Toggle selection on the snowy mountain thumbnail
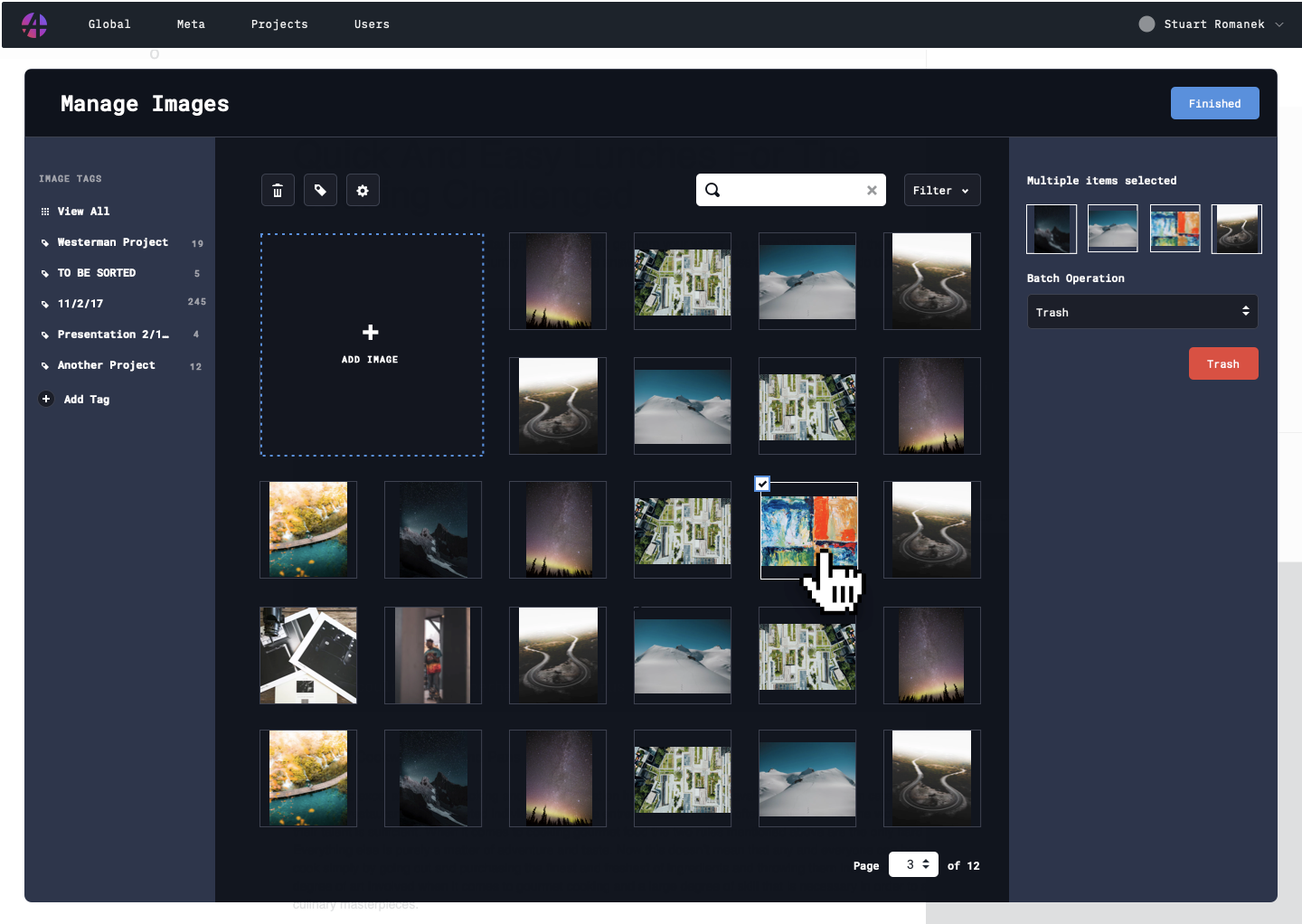The height and width of the screenshot is (924, 1302). coord(807,281)
